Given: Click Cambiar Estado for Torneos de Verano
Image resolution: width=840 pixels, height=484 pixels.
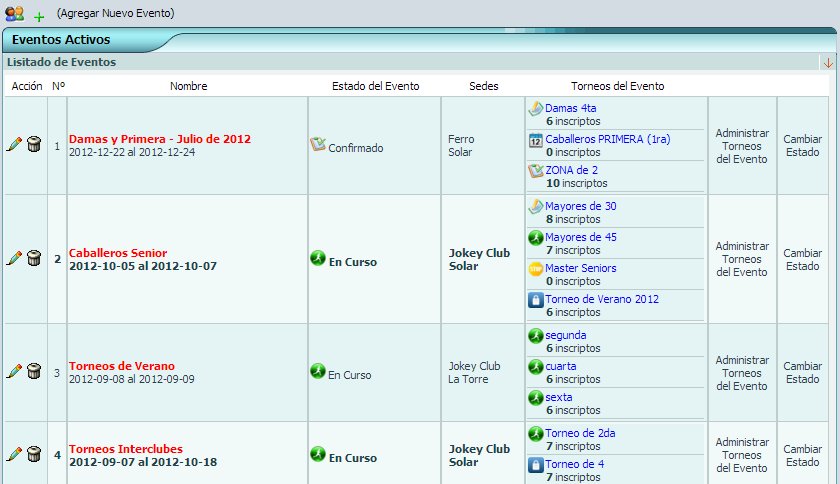Looking at the screenshot, I should pyautogui.click(x=802, y=372).
